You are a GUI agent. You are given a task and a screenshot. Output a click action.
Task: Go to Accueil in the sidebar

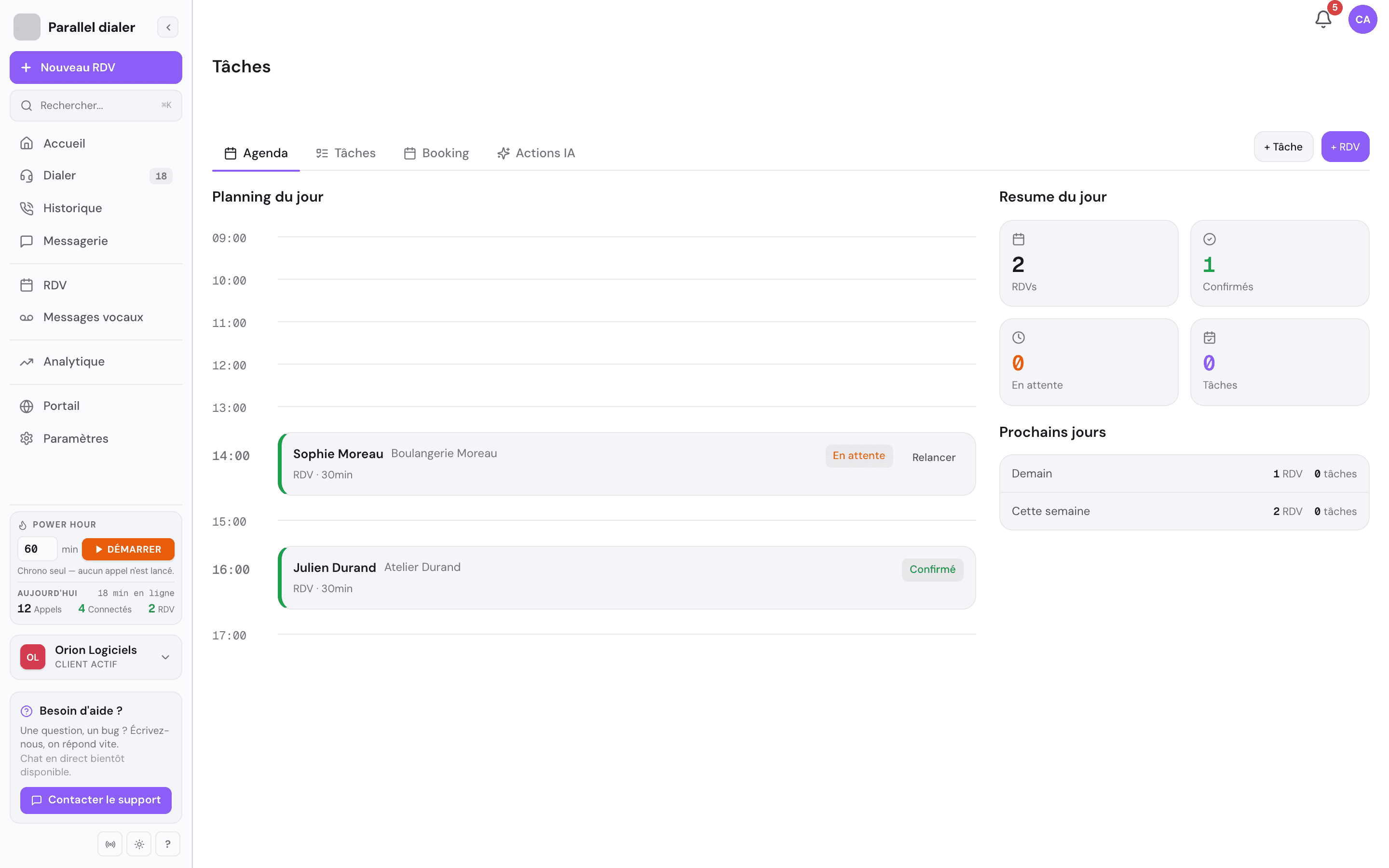(96, 144)
